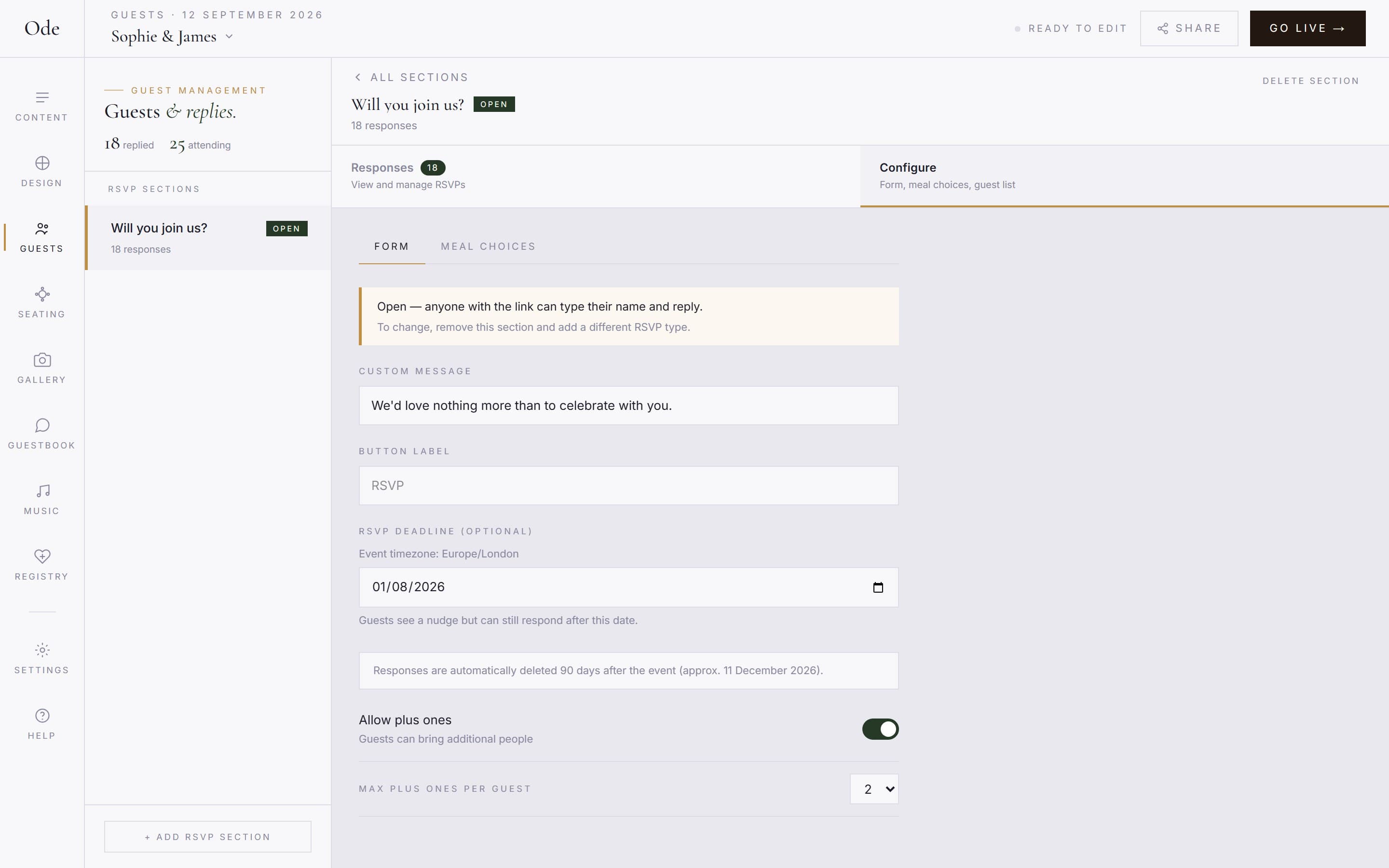1389x868 pixels.
Task: Click the Ode logo
Action: point(42,28)
